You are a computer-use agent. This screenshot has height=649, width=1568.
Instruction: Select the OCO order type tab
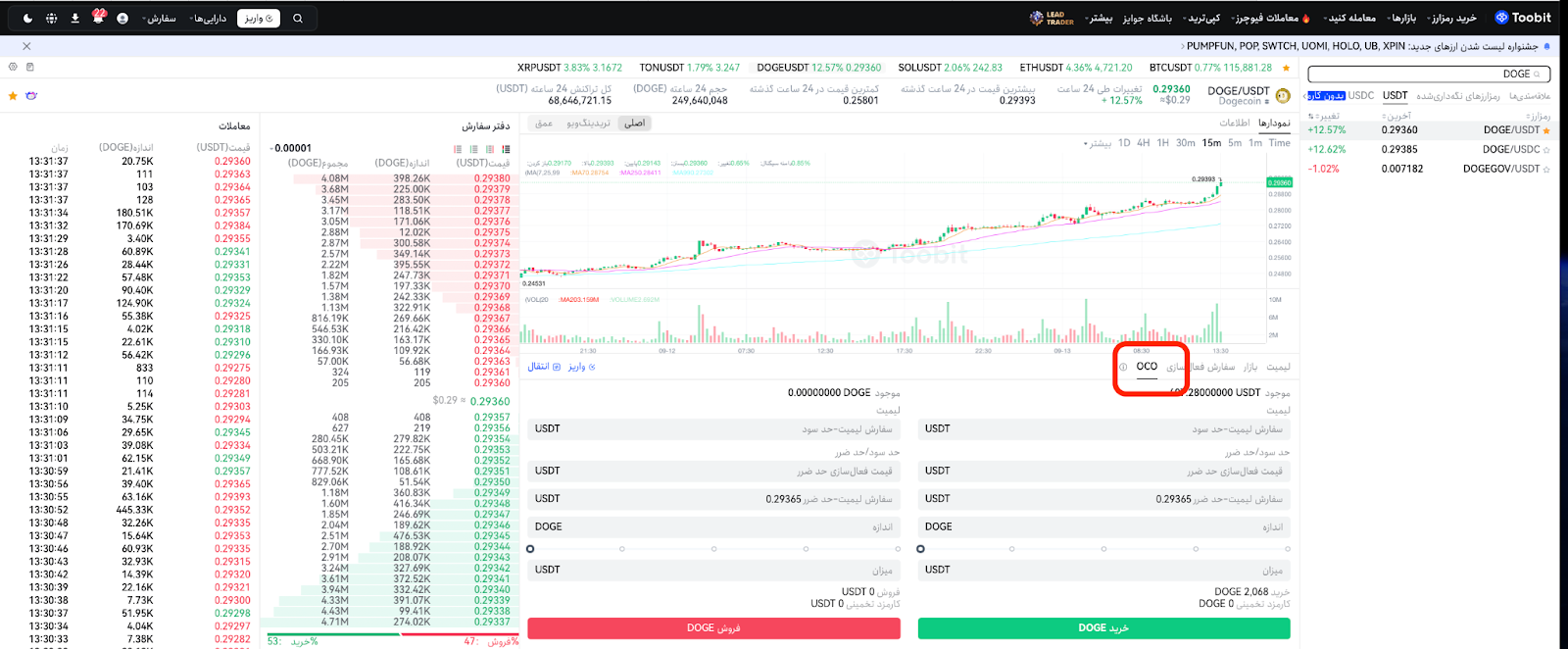pyautogui.click(x=1147, y=367)
